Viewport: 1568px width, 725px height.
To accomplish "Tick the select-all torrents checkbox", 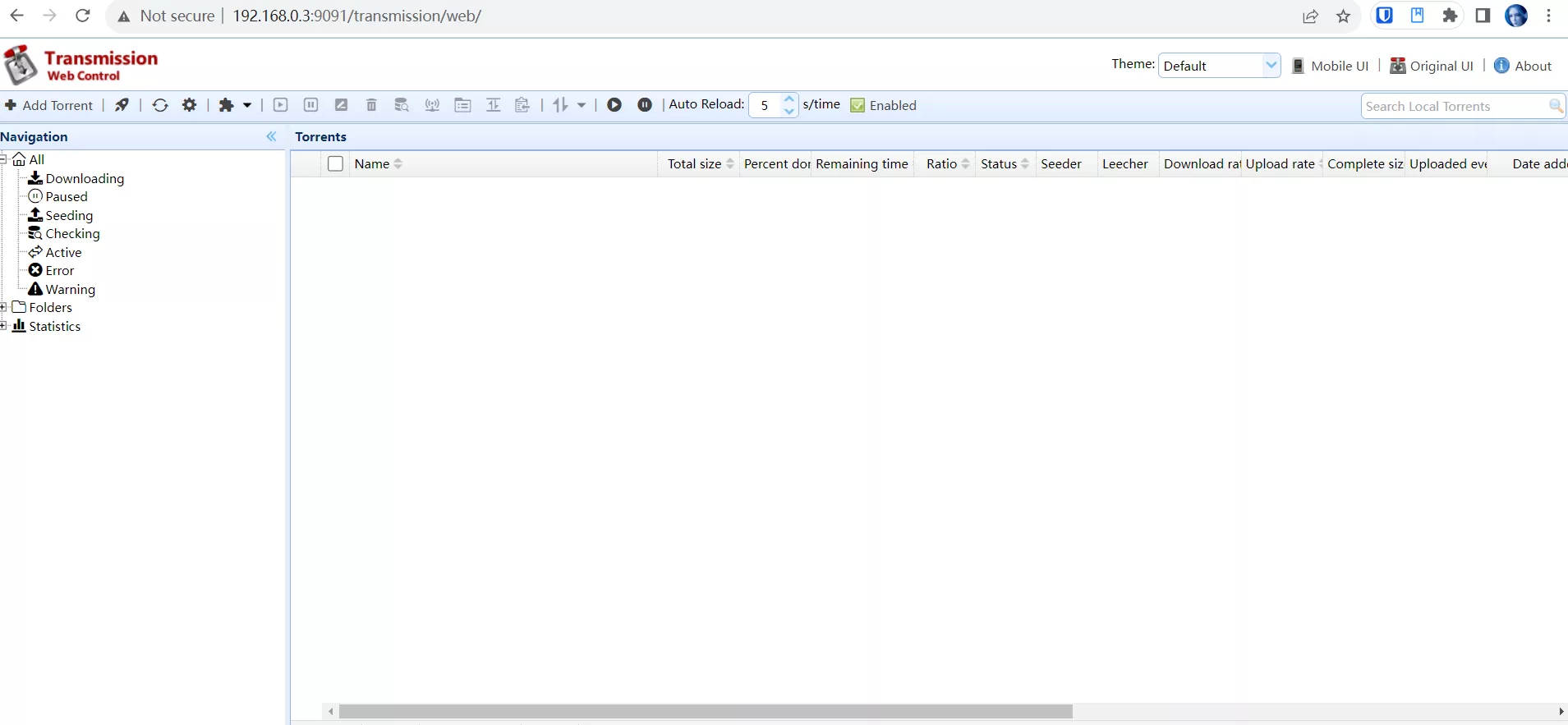I will [335, 163].
